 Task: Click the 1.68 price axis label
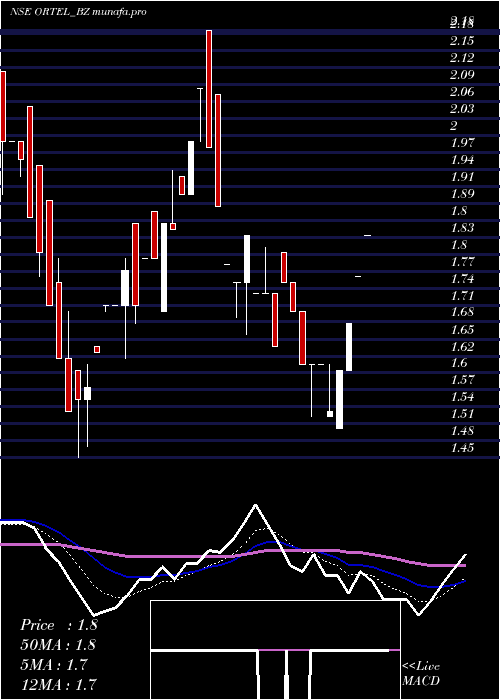click(462, 312)
